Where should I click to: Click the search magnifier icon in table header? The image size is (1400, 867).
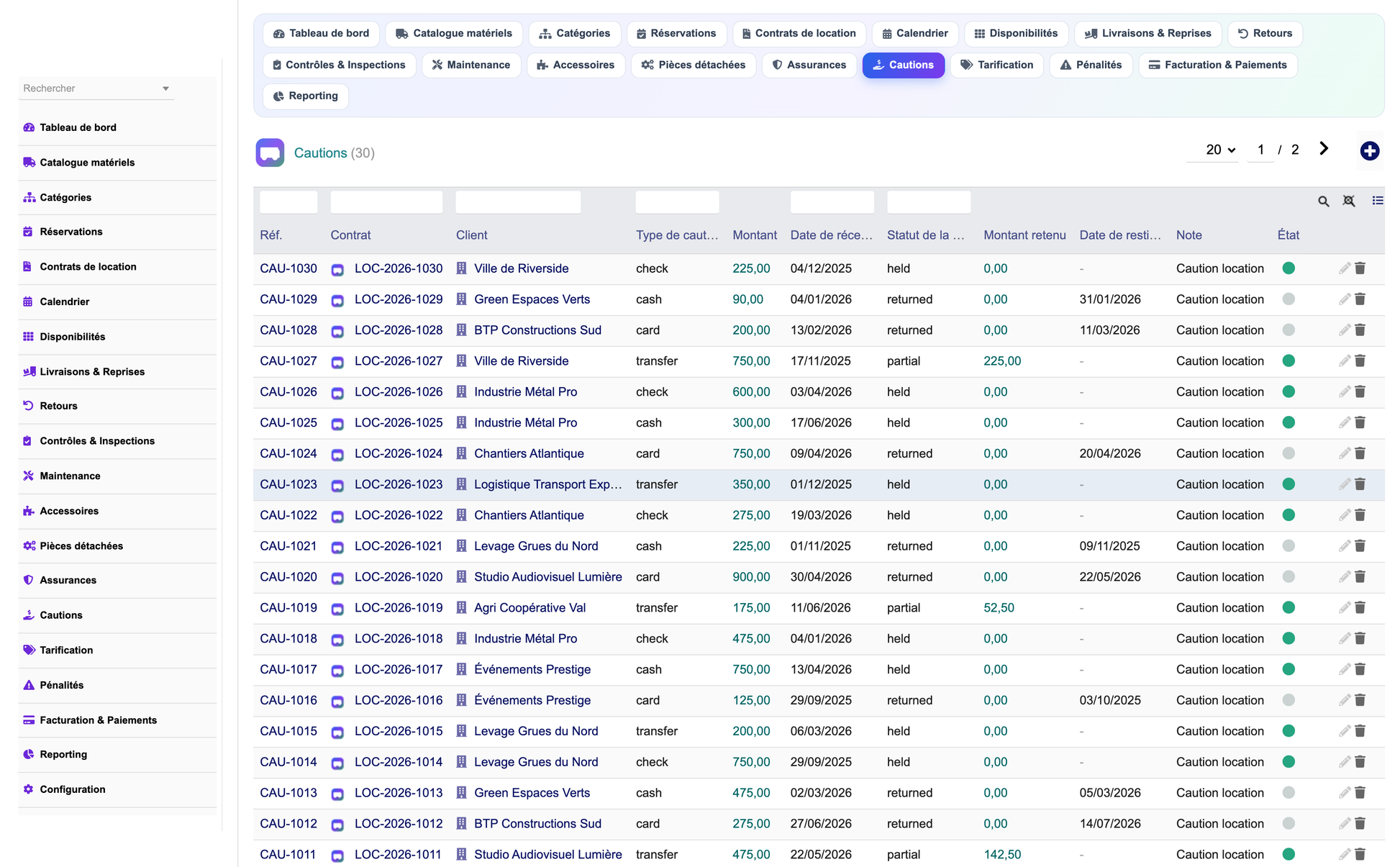1323,201
